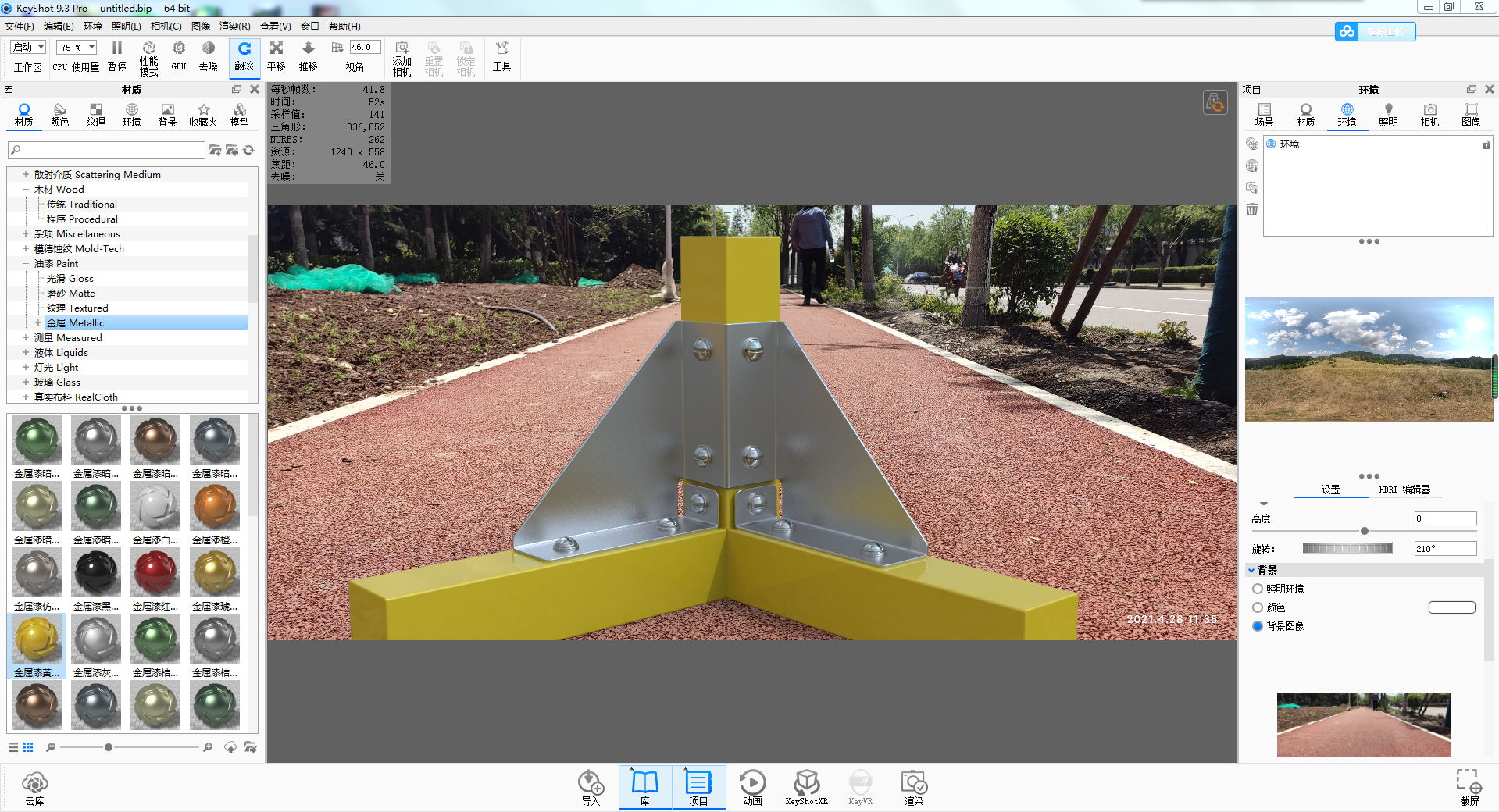Toggle the 库 library panel button

tap(645, 788)
